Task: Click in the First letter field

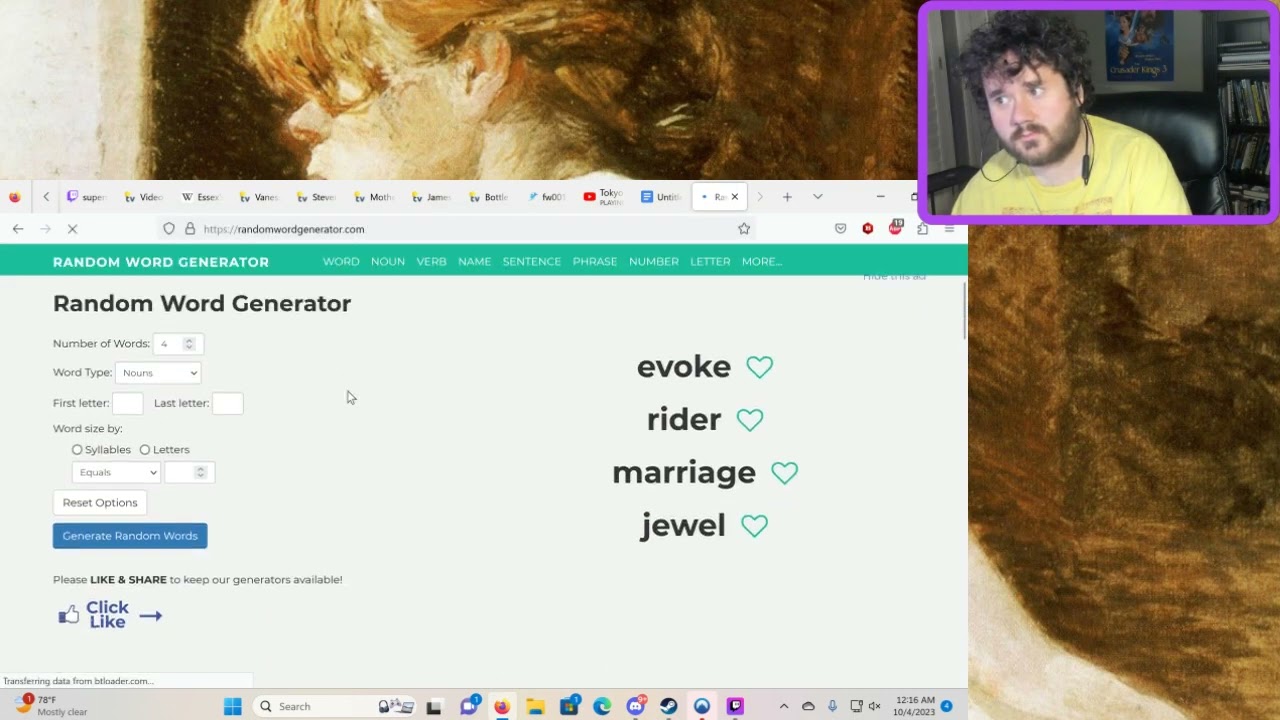Action: coord(128,403)
